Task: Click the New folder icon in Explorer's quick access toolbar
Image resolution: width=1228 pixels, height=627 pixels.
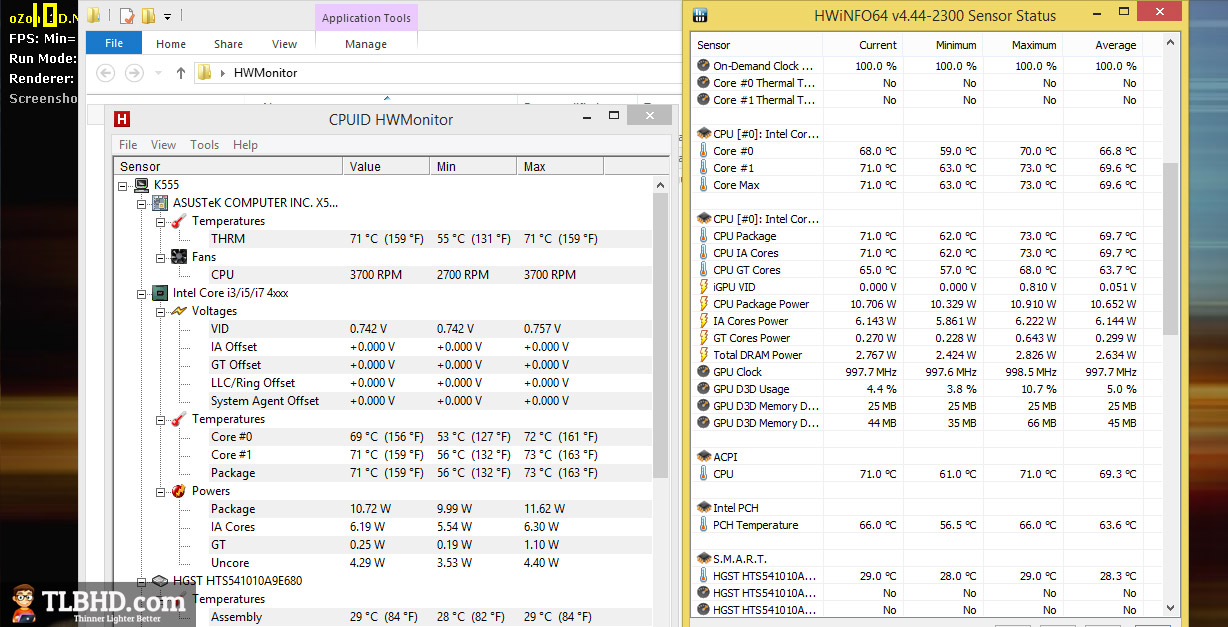Action: [148, 15]
